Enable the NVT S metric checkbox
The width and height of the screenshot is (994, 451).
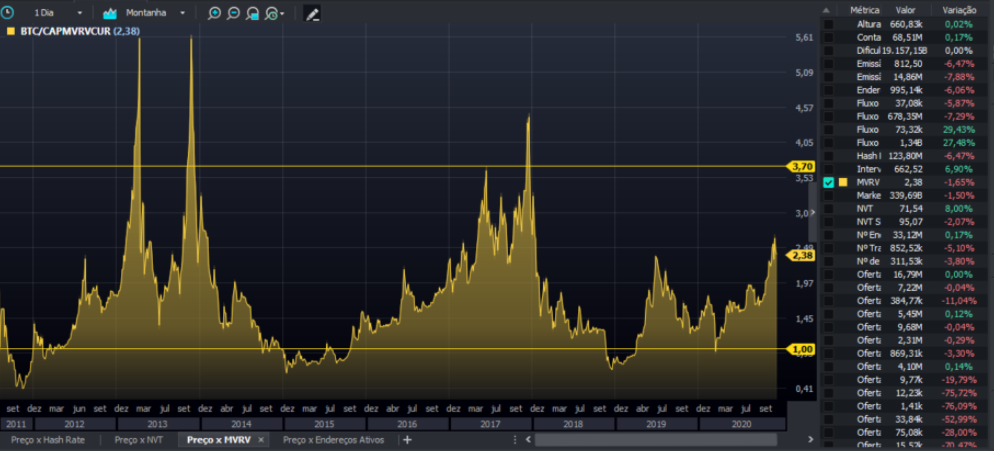[829, 222]
